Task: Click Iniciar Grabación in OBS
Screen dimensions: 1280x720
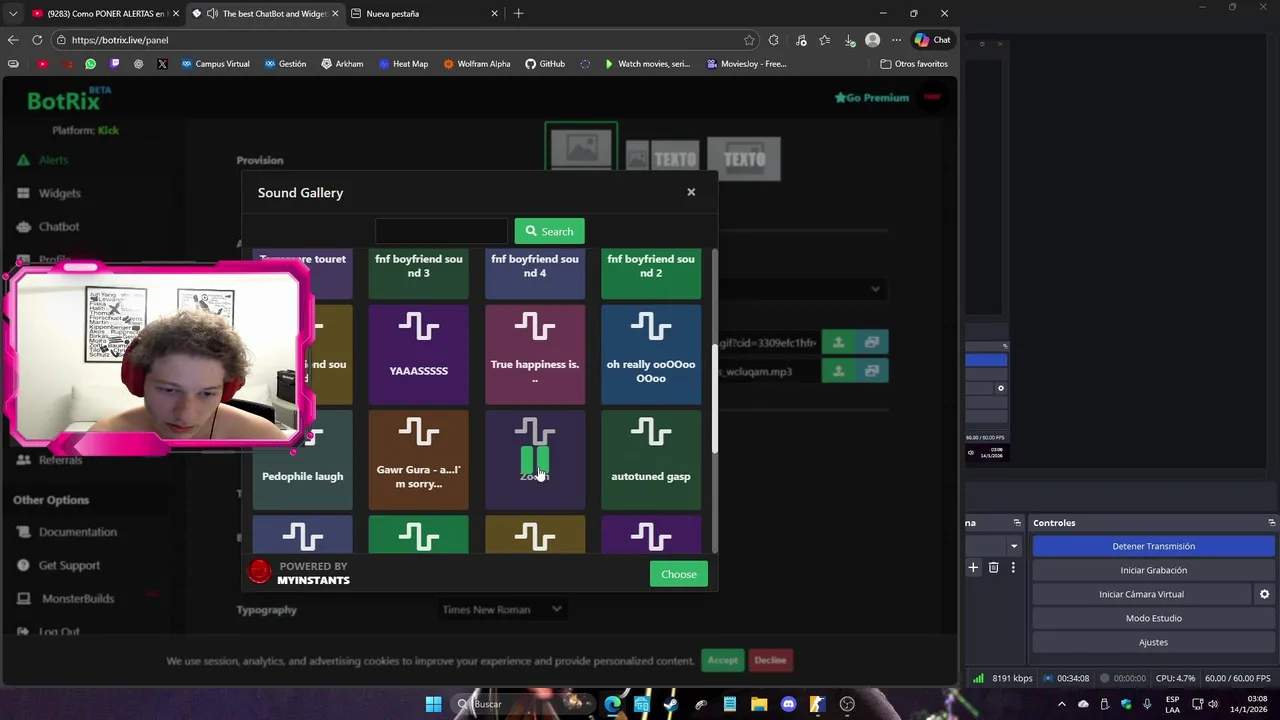Action: (1153, 570)
